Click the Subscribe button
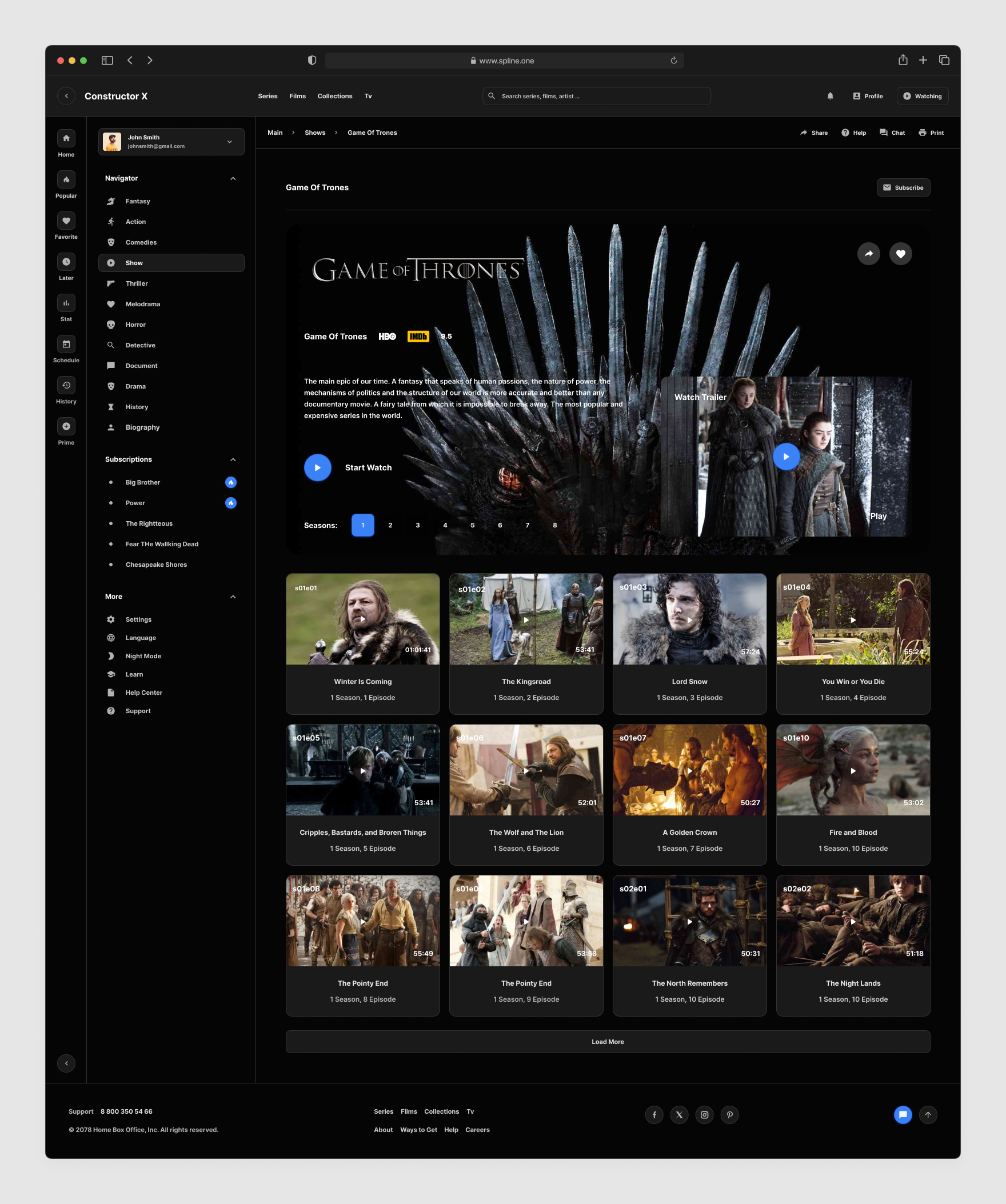 click(903, 187)
